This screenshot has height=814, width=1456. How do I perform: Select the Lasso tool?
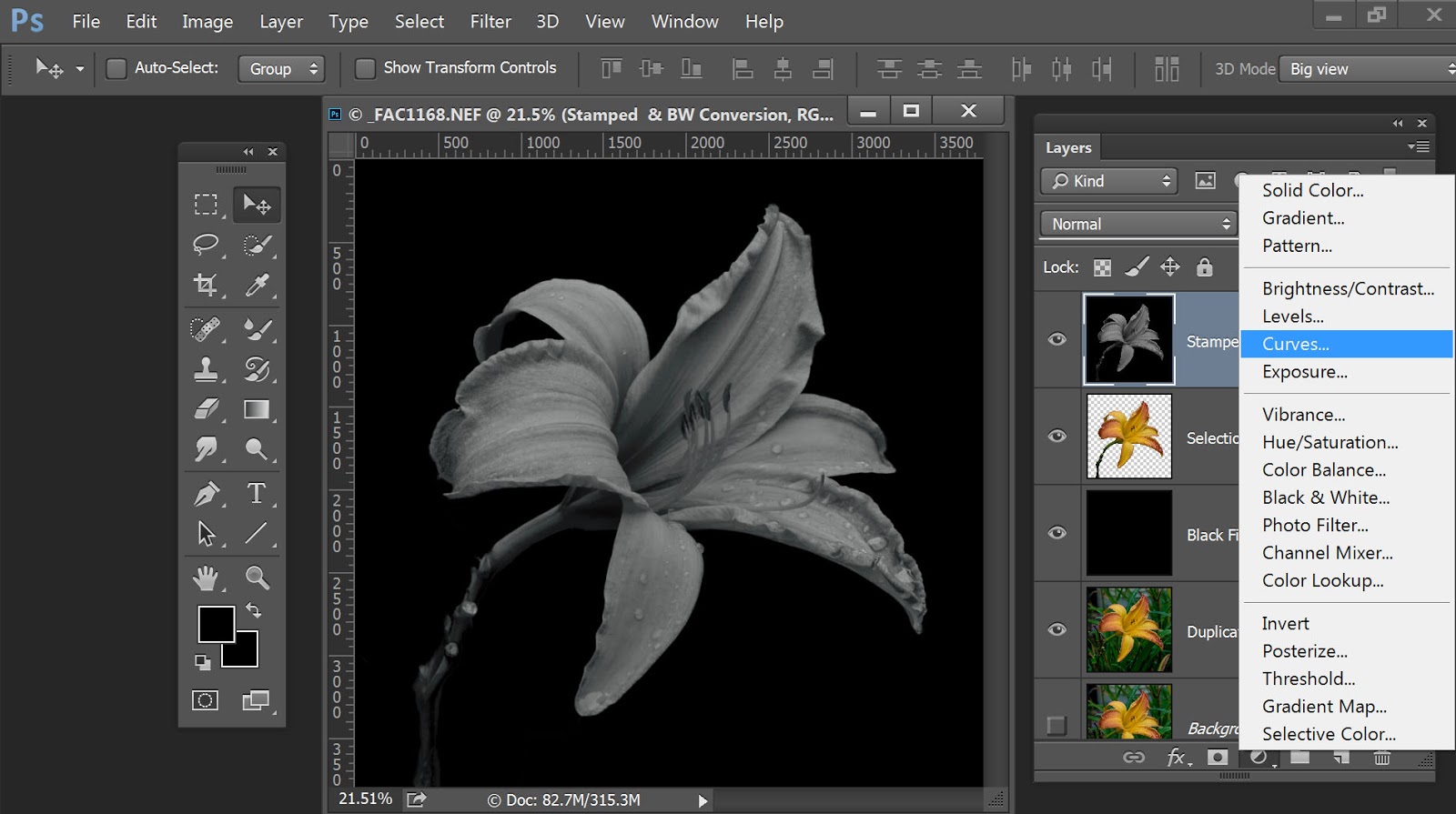(x=206, y=245)
